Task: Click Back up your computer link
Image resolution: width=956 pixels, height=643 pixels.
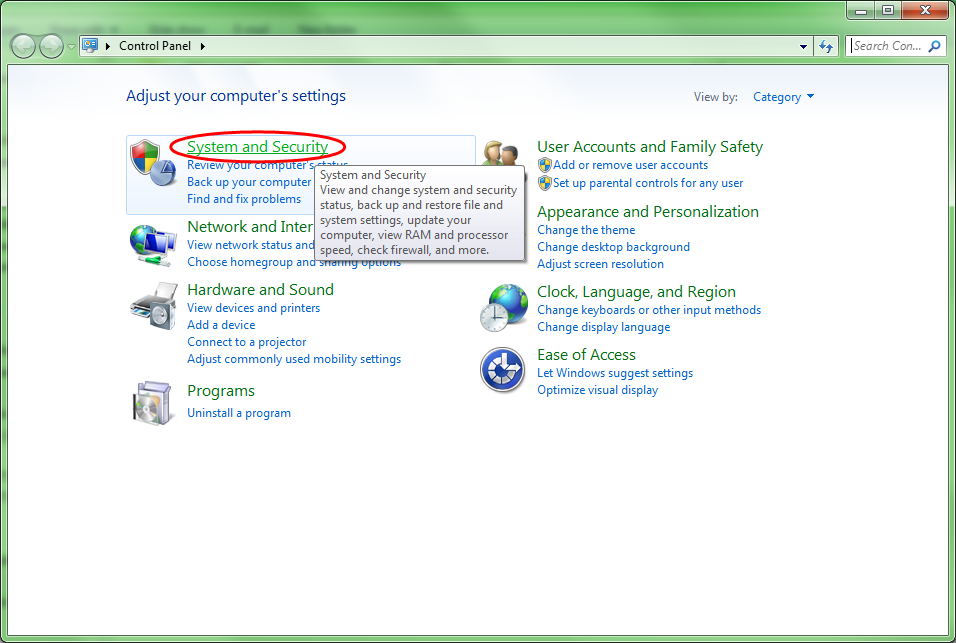Action: pyautogui.click(x=249, y=182)
